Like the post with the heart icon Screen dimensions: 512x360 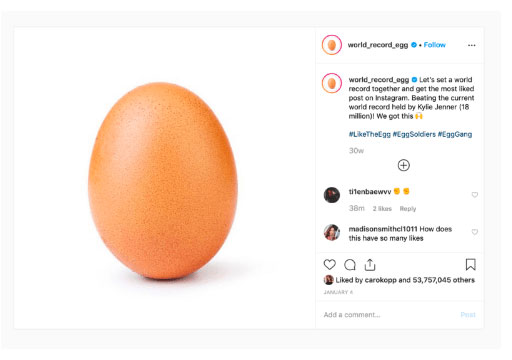pyautogui.click(x=329, y=265)
